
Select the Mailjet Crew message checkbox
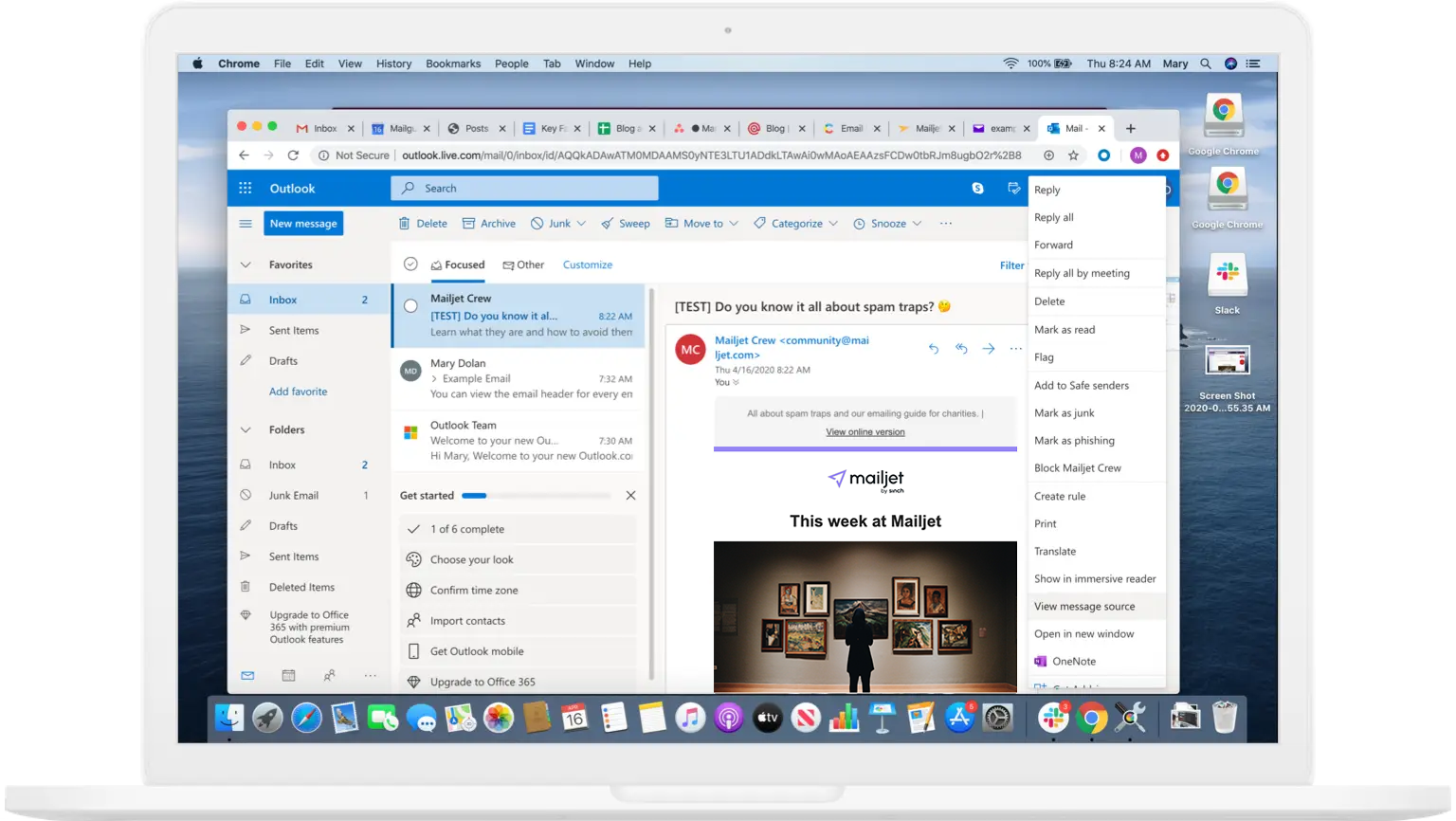[x=410, y=305]
